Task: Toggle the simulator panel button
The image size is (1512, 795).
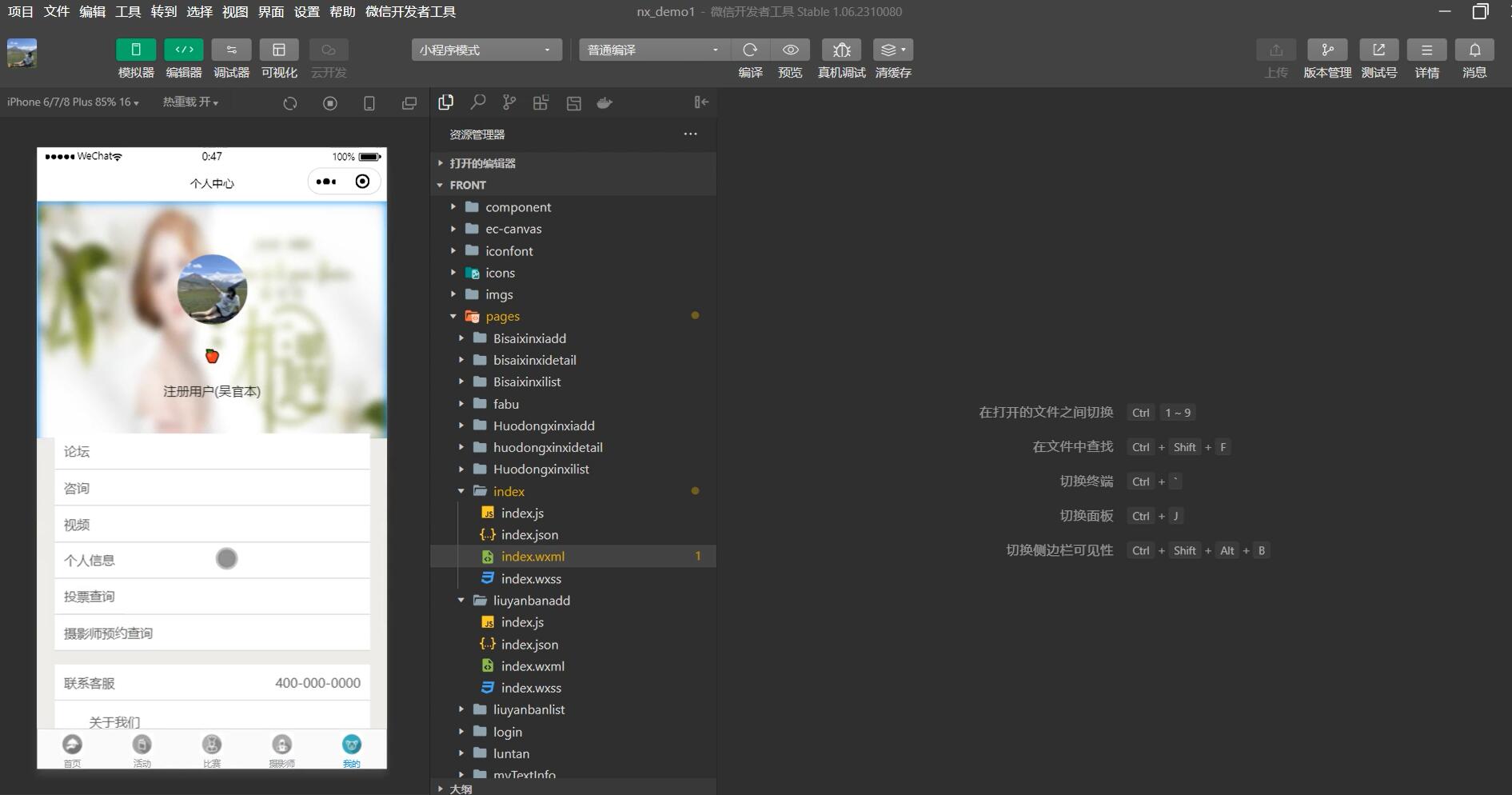Action: click(136, 50)
